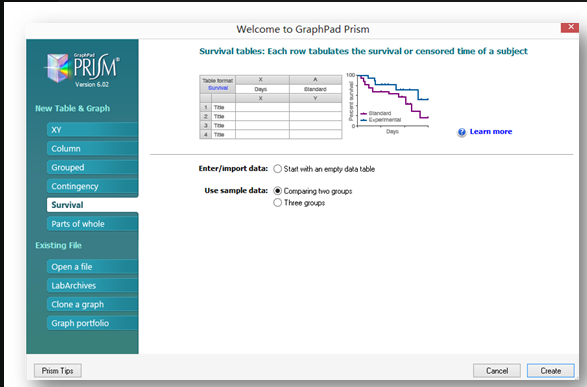Click the Survival tables description heading
The height and width of the screenshot is (387, 587).
coord(363,51)
